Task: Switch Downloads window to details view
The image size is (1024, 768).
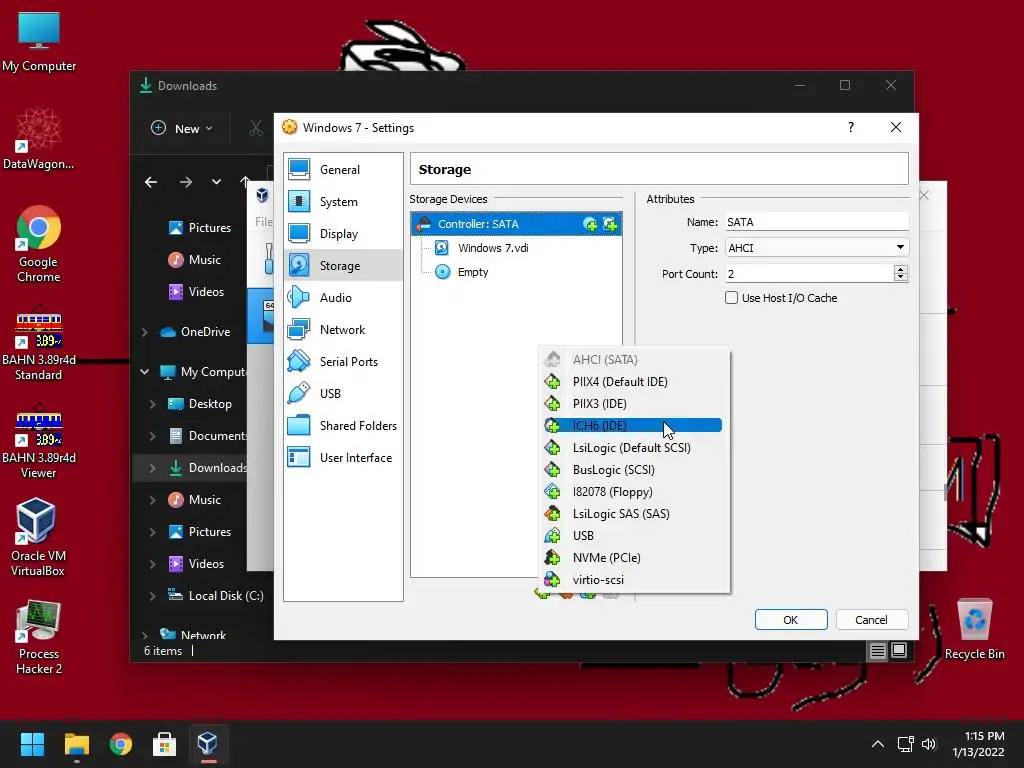Action: click(878, 651)
